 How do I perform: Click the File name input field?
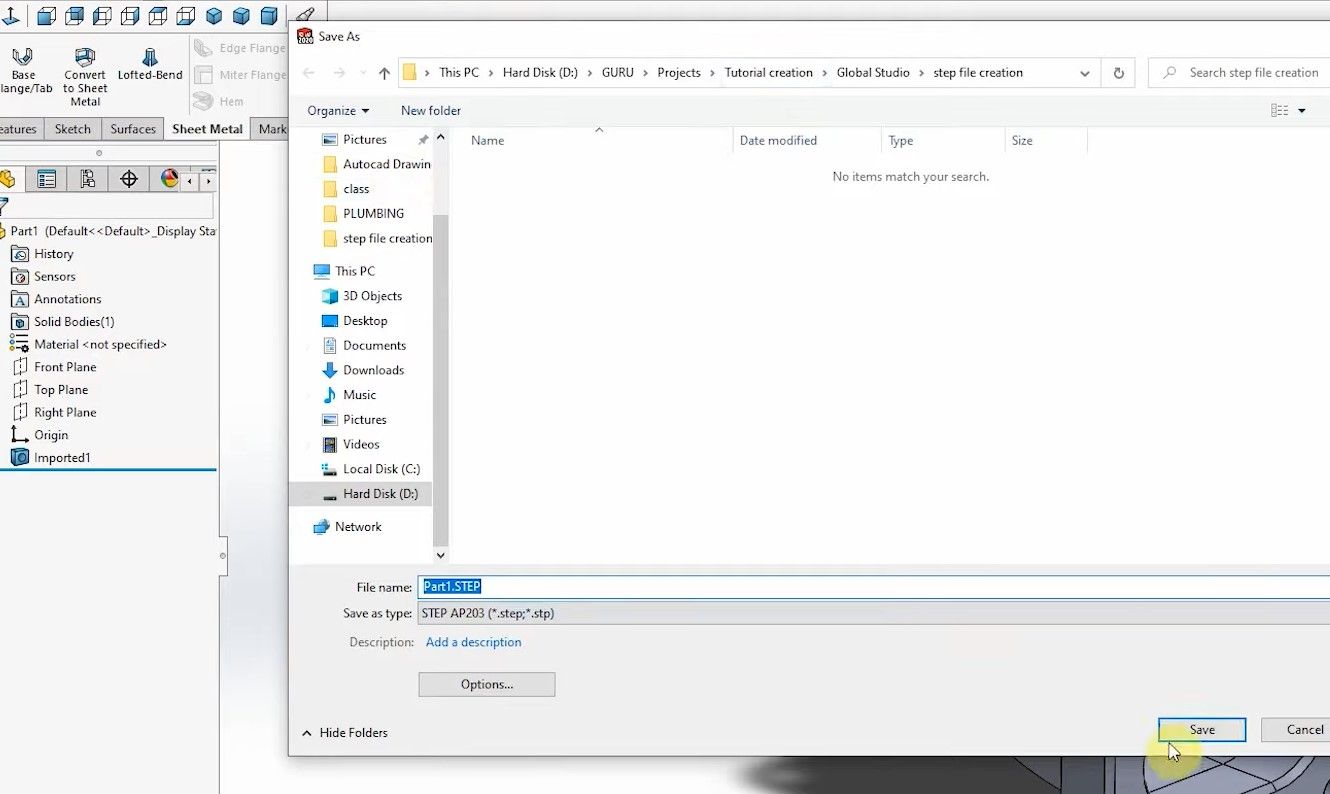[x=870, y=587]
